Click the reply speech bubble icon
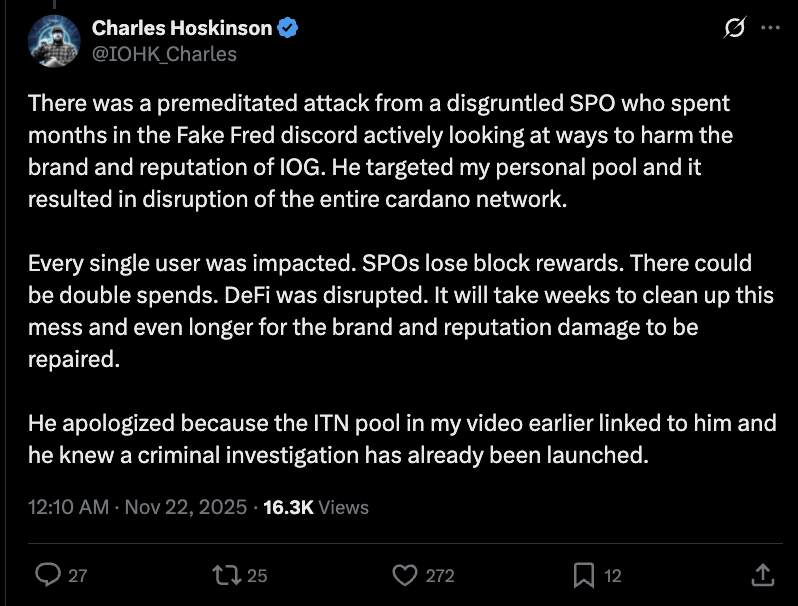Screen dimensions: 798x606 click(x=48, y=575)
